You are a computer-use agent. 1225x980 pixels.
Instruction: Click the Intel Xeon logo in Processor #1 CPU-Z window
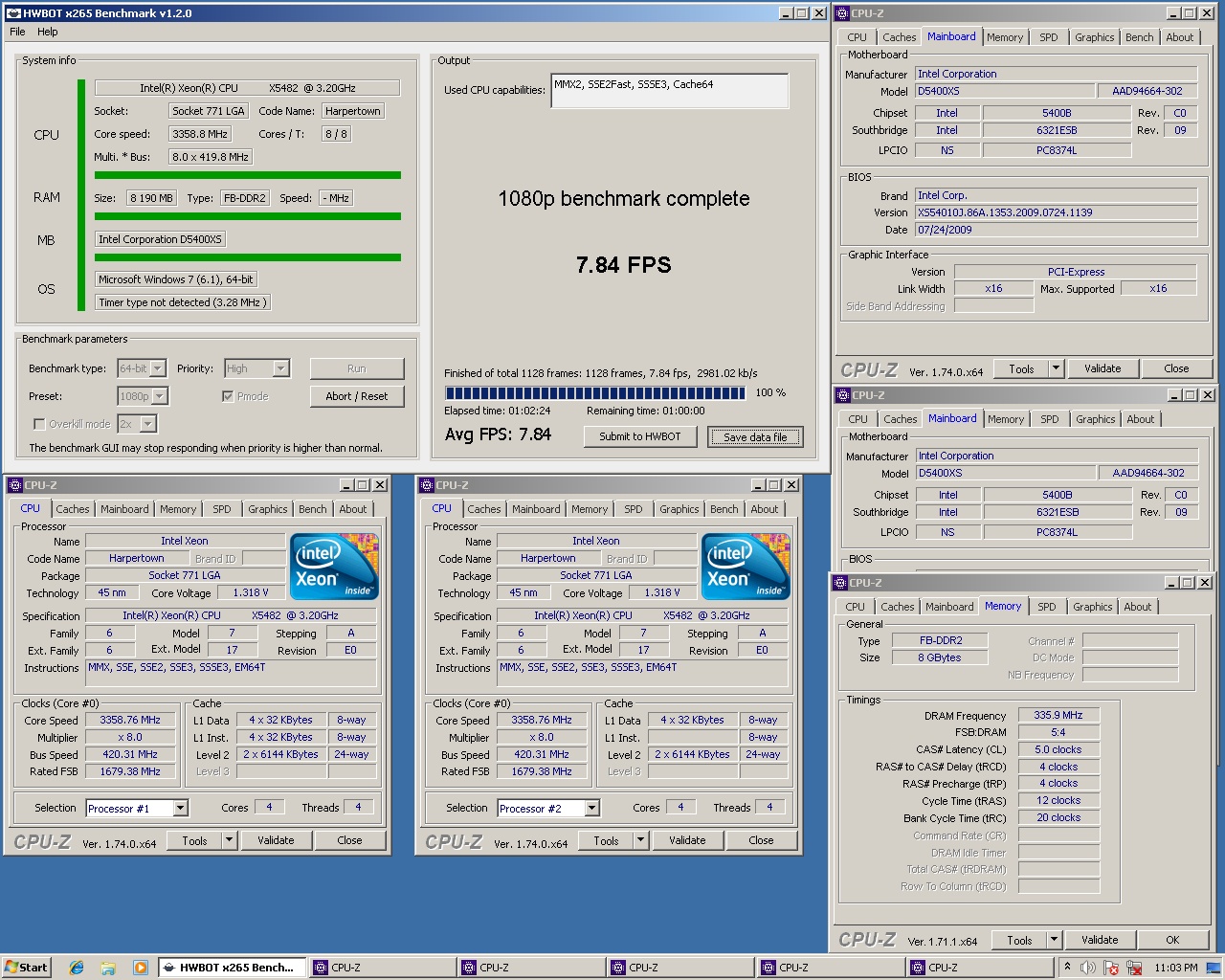[x=334, y=567]
